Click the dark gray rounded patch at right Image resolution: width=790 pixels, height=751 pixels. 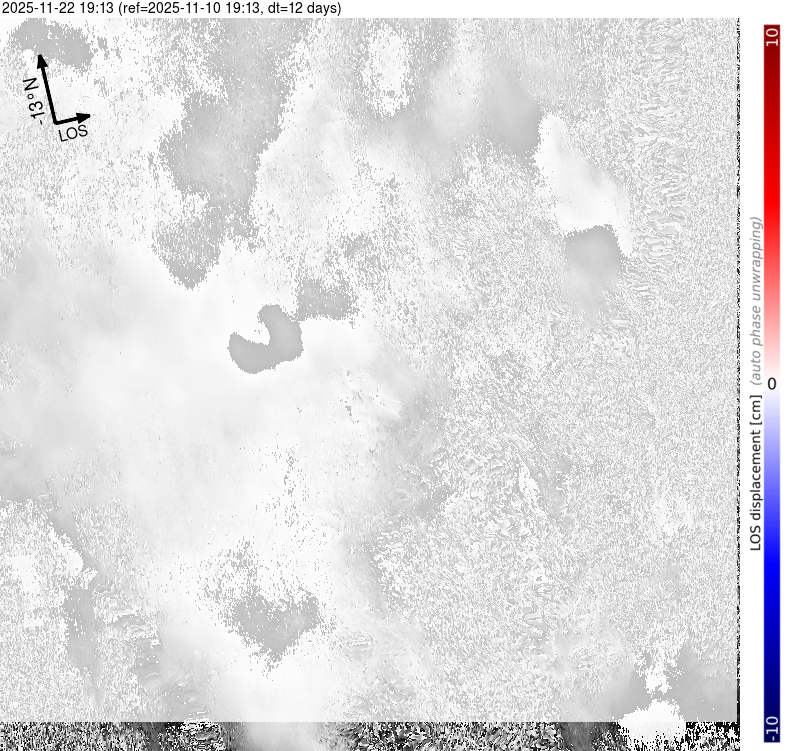coord(593,260)
